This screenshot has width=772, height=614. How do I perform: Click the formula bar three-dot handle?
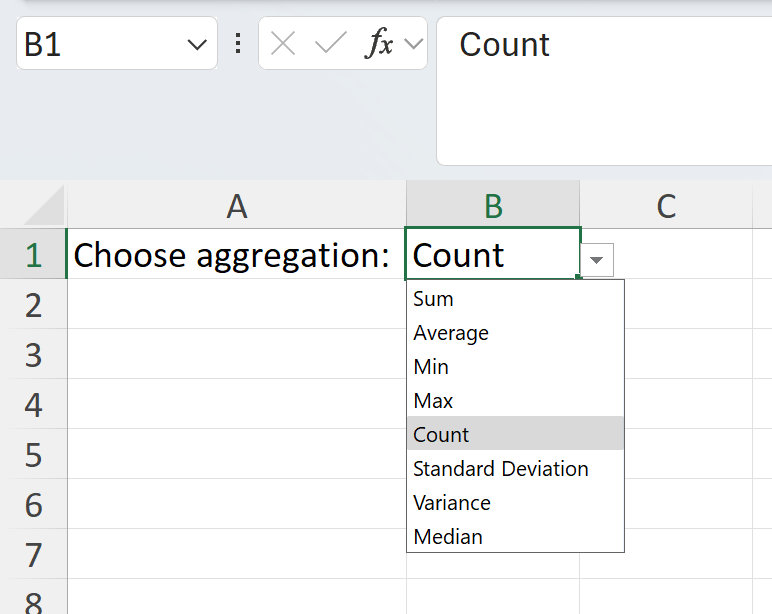tap(238, 44)
